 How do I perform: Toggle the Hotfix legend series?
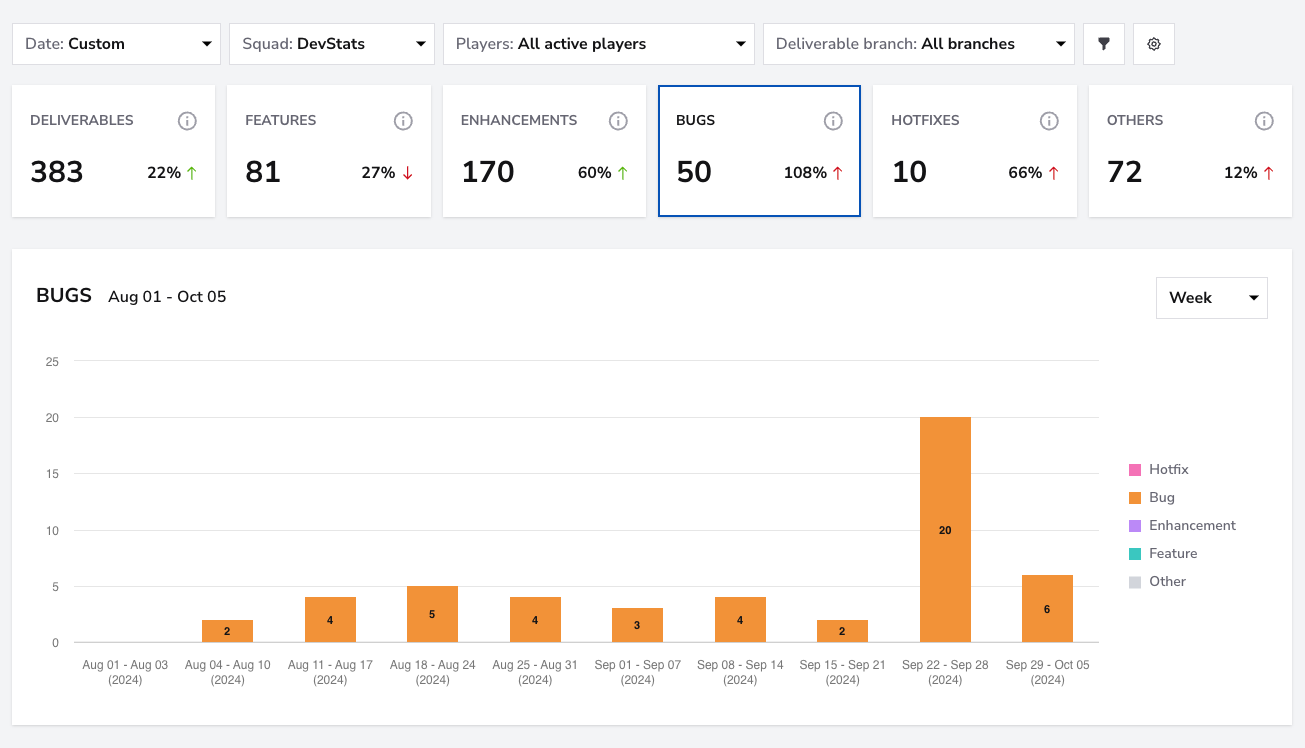coord(1159,469)
